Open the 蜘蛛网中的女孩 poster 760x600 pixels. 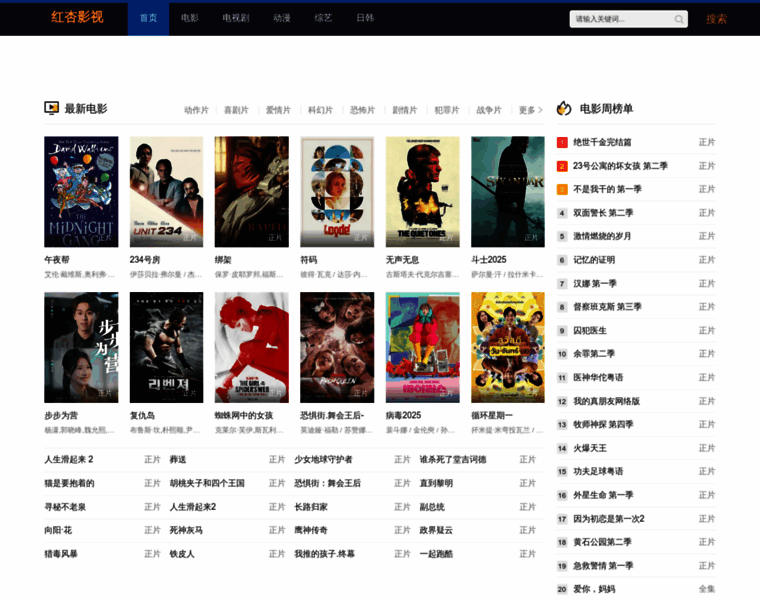(x=252, y=347)
